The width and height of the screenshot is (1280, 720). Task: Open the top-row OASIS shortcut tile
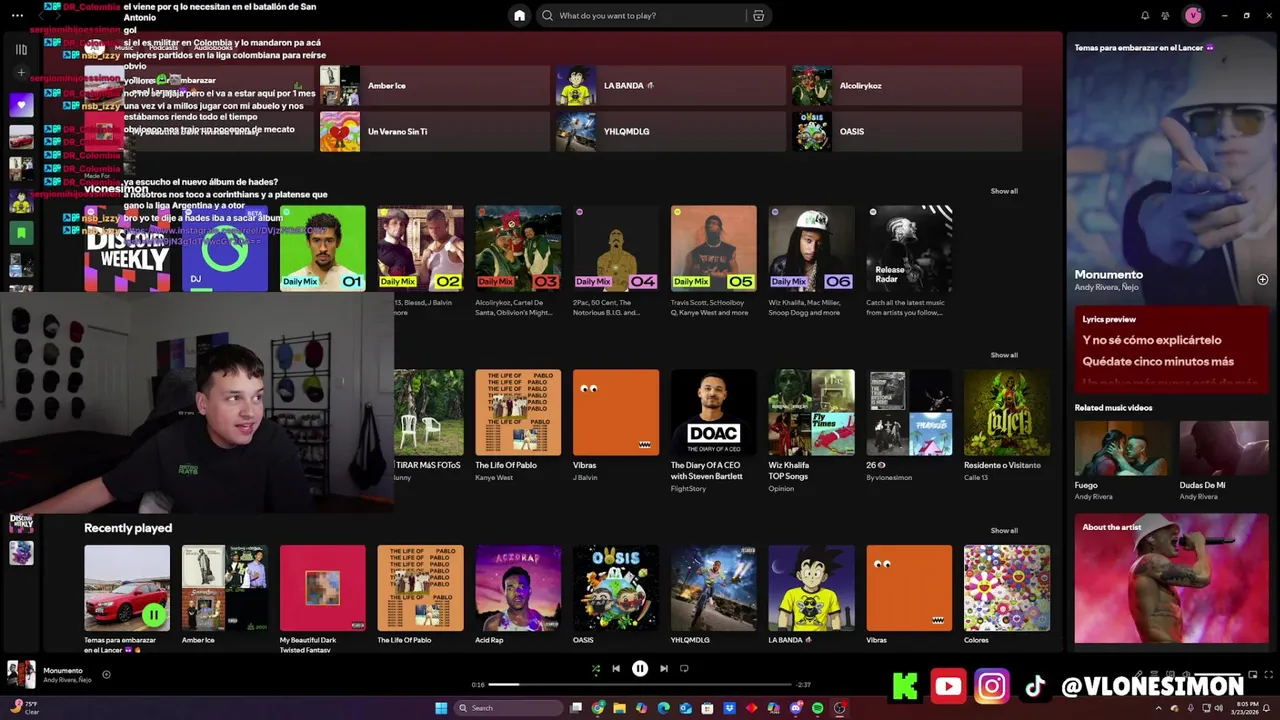[x=906, y=131]
